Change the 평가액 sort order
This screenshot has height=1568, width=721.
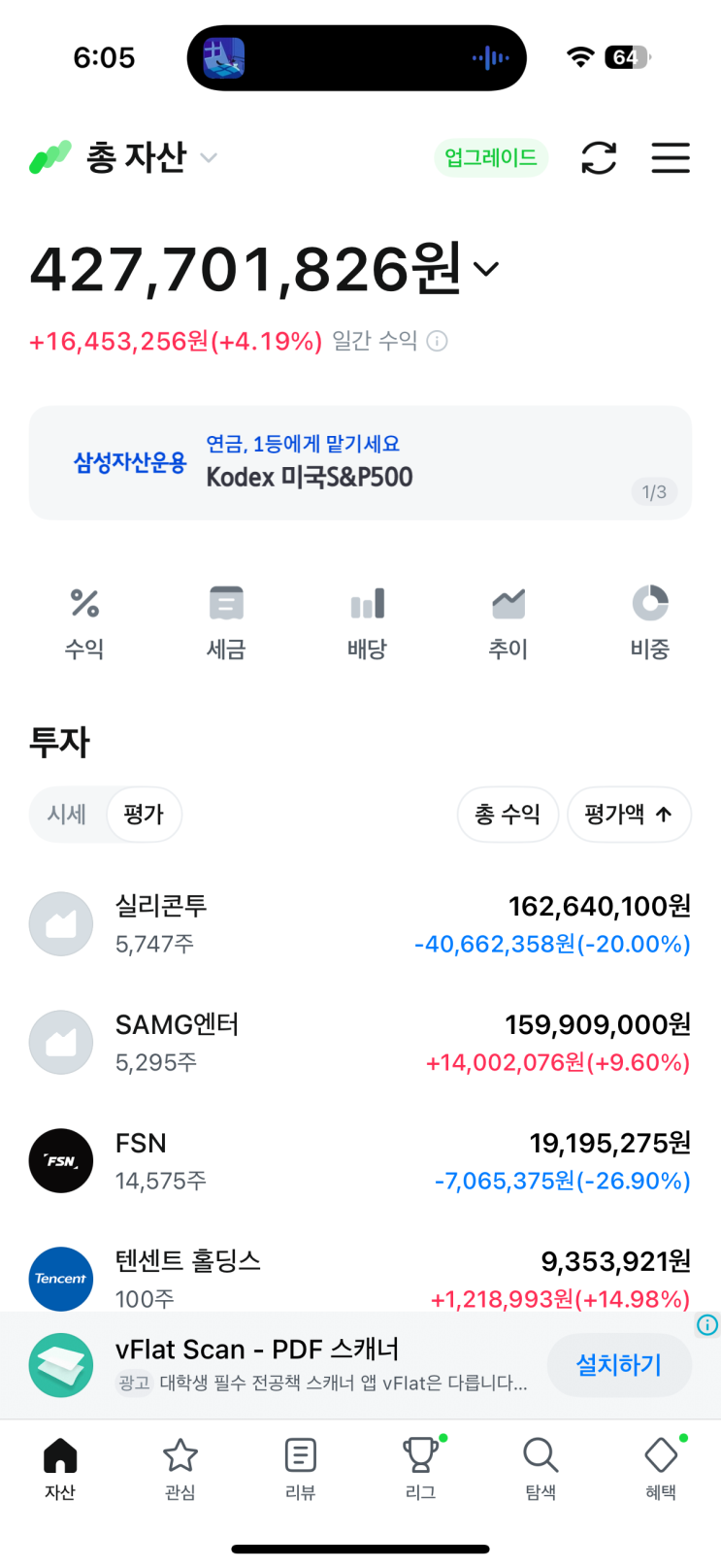coord(629,814)
